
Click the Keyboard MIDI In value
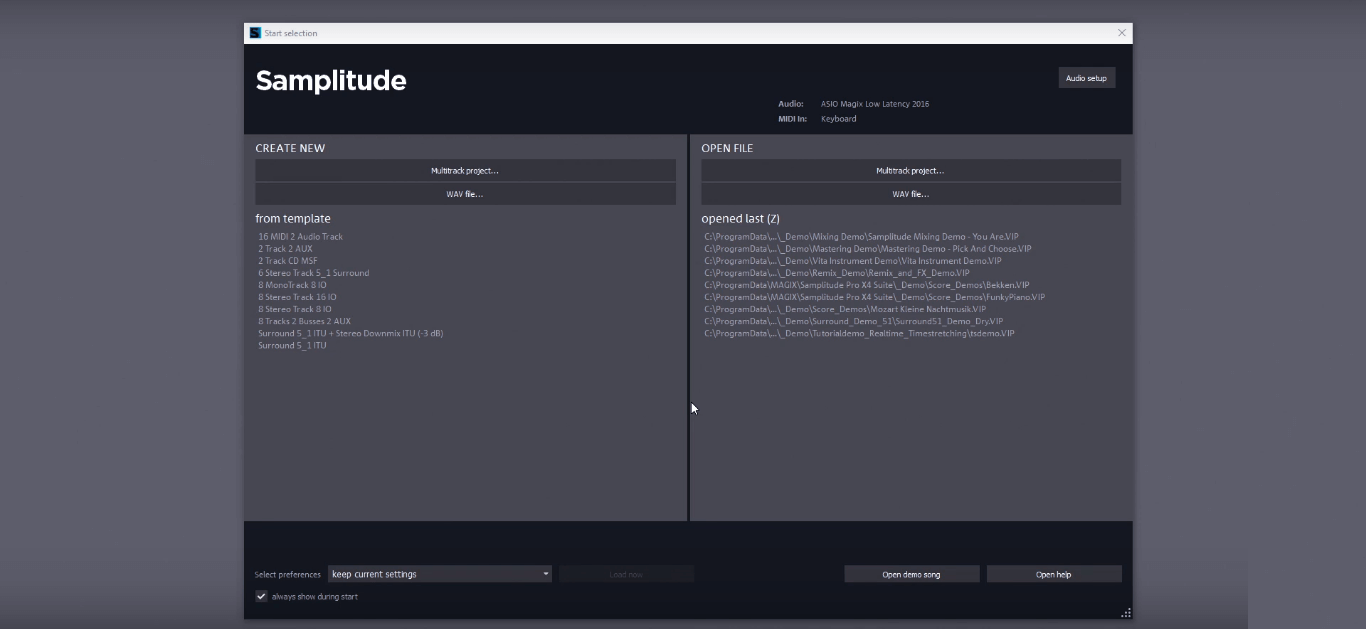[x=839, y=119]
